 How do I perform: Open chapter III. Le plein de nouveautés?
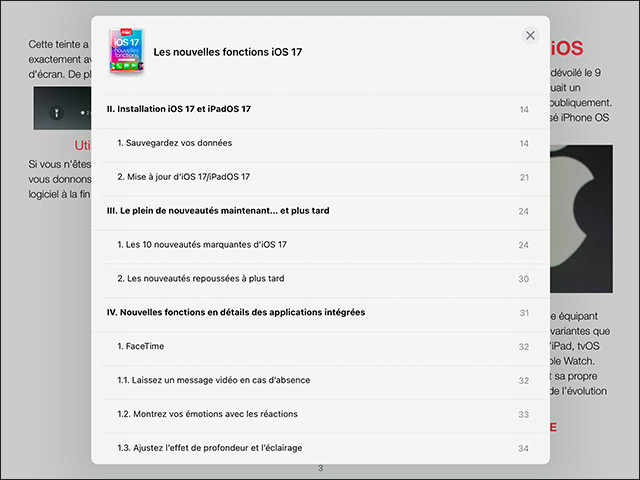coord(218,211)
